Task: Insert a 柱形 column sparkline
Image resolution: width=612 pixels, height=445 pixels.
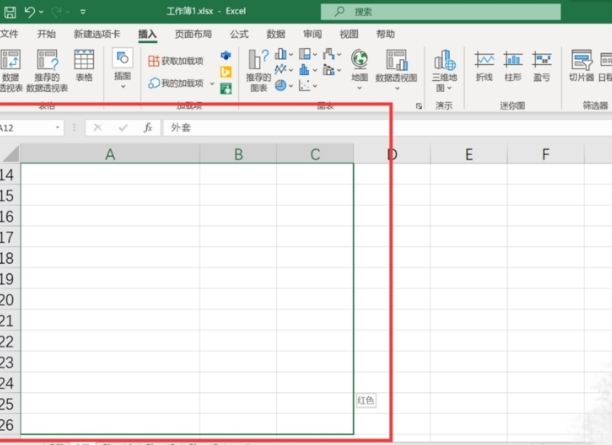Action: (x=513, y=66)
